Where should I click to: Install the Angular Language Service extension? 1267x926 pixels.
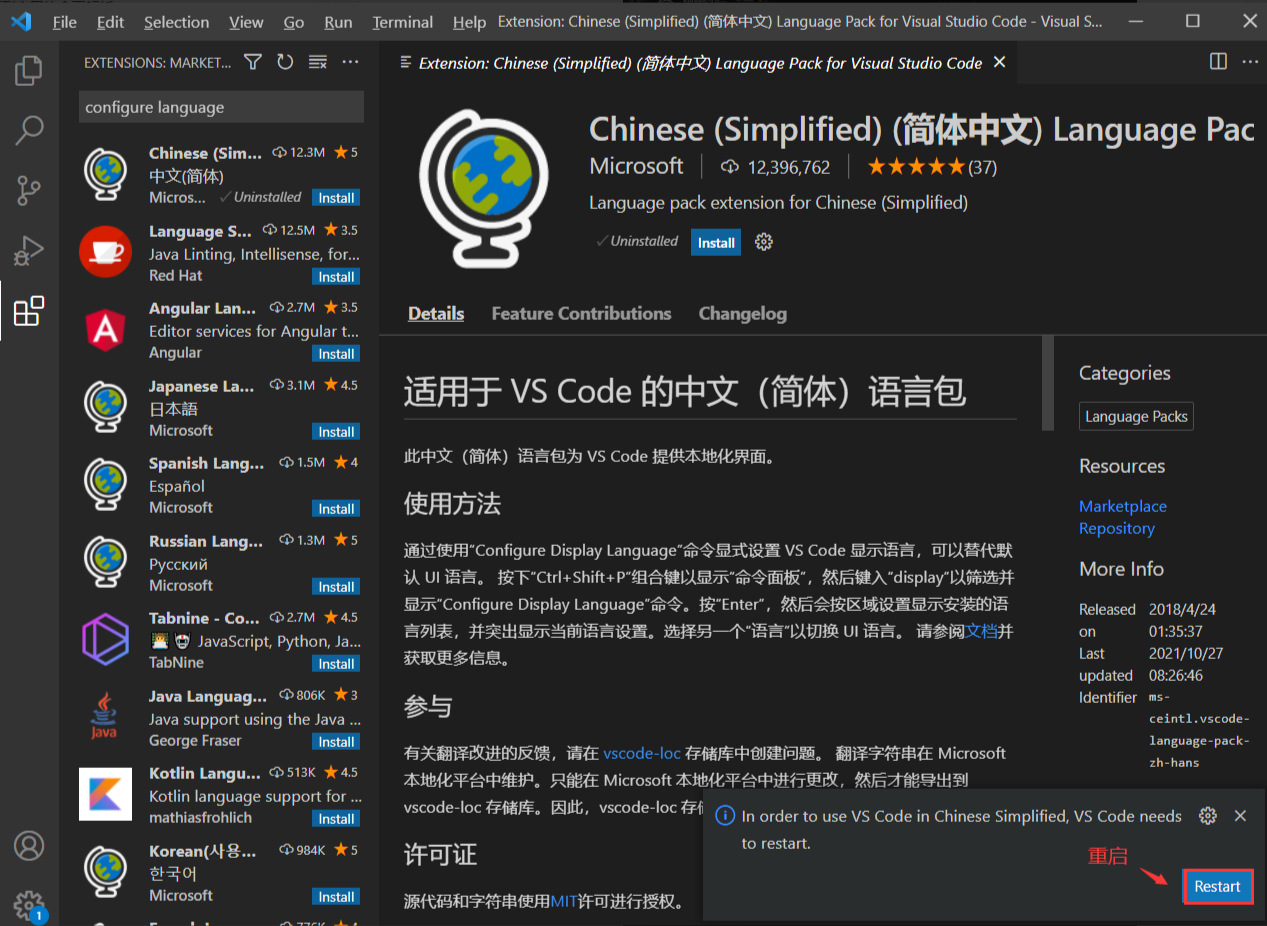(x=336, y=354)
